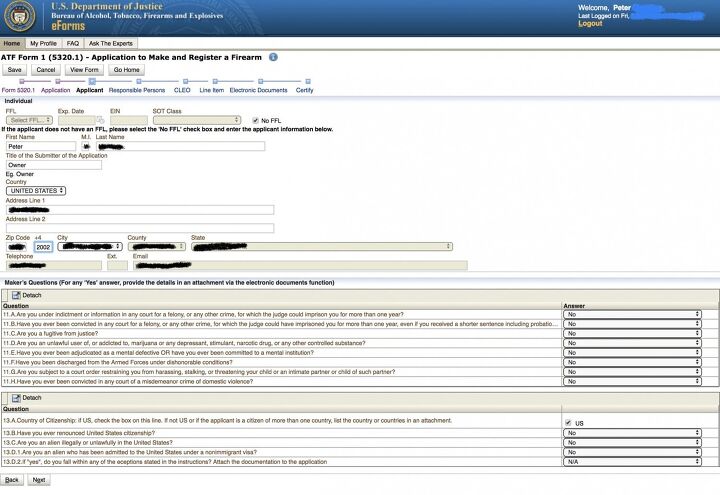The width and height of the screenshot is (720, 495).
Task: Go to the Application step
Action: [56, 90]
